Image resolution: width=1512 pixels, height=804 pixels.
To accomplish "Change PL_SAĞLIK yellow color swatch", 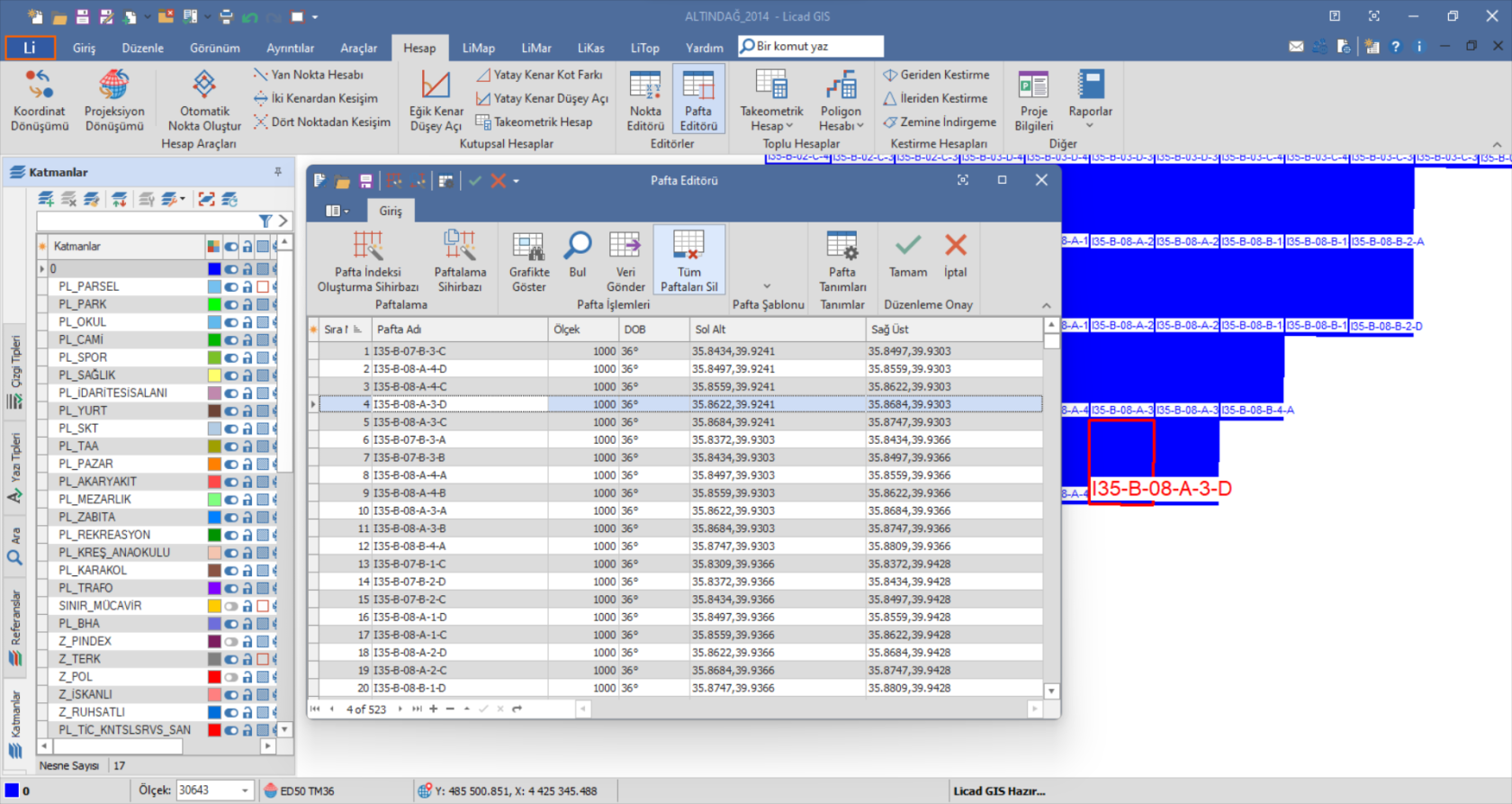I will pos(214,375).
